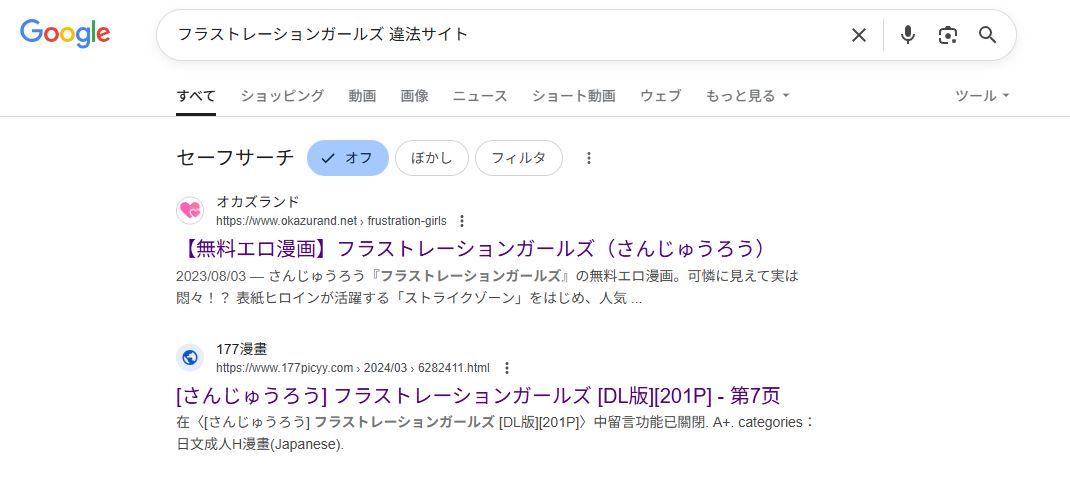Image resolution: width=1070 pixels, height=478 pixels.
Task: Click the Google logo
Action: tap(65, 34)
